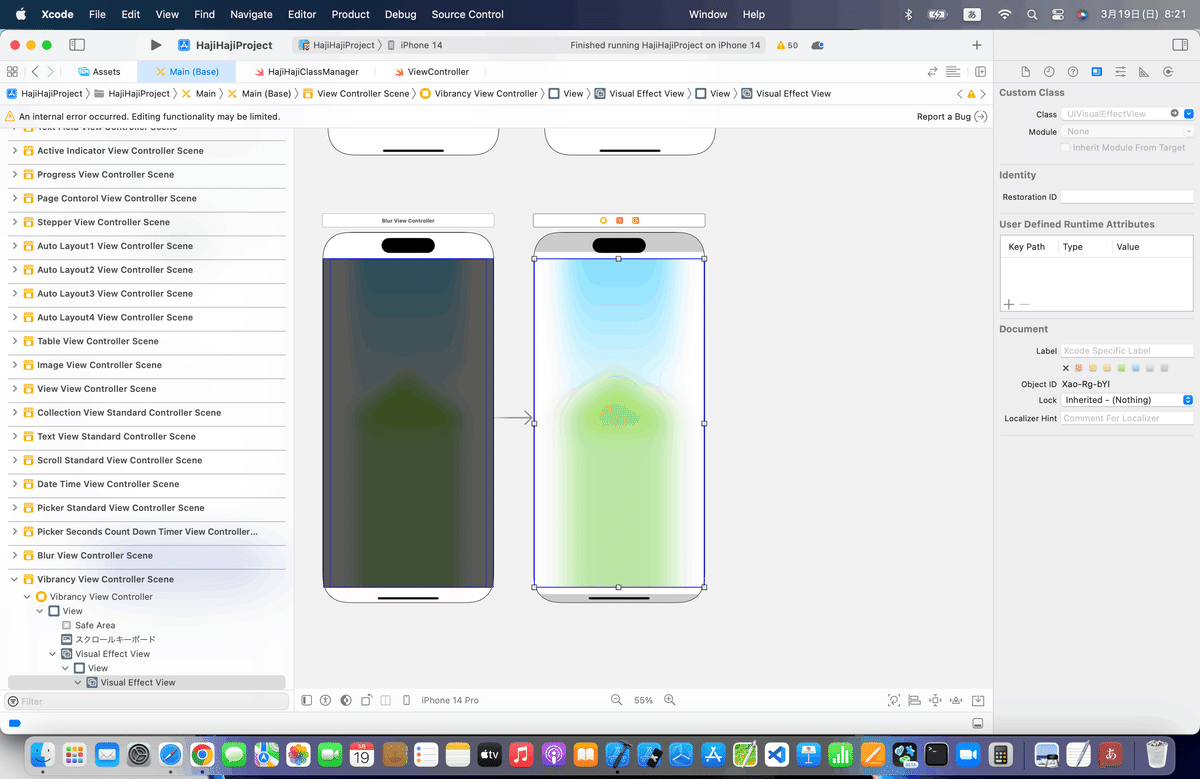Enable Inherit Module From Target checkbox
The image size is (1200, 779).
[1064, 148]
